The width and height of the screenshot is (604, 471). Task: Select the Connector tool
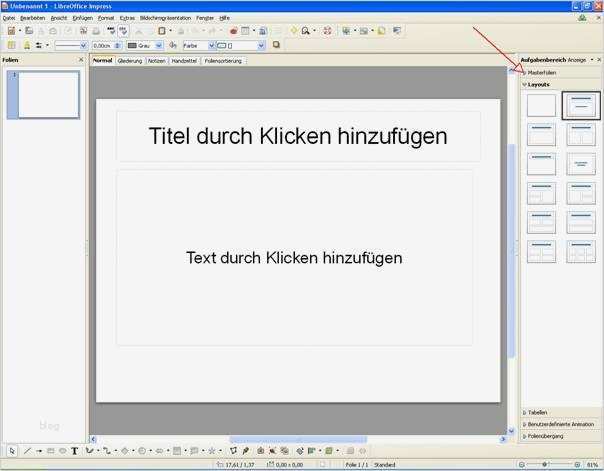(107, 451)
